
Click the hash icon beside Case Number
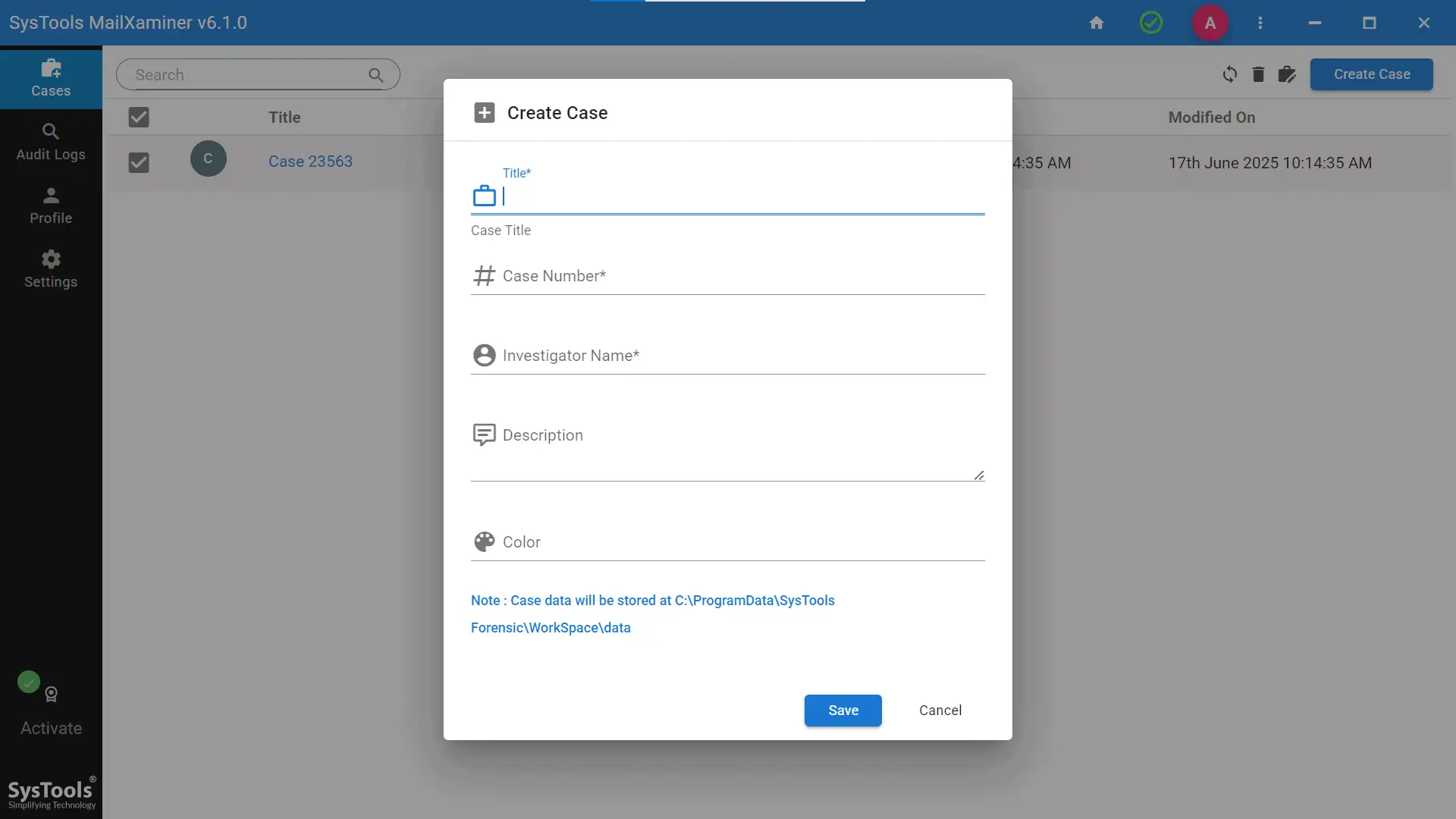tap(485, 275)
